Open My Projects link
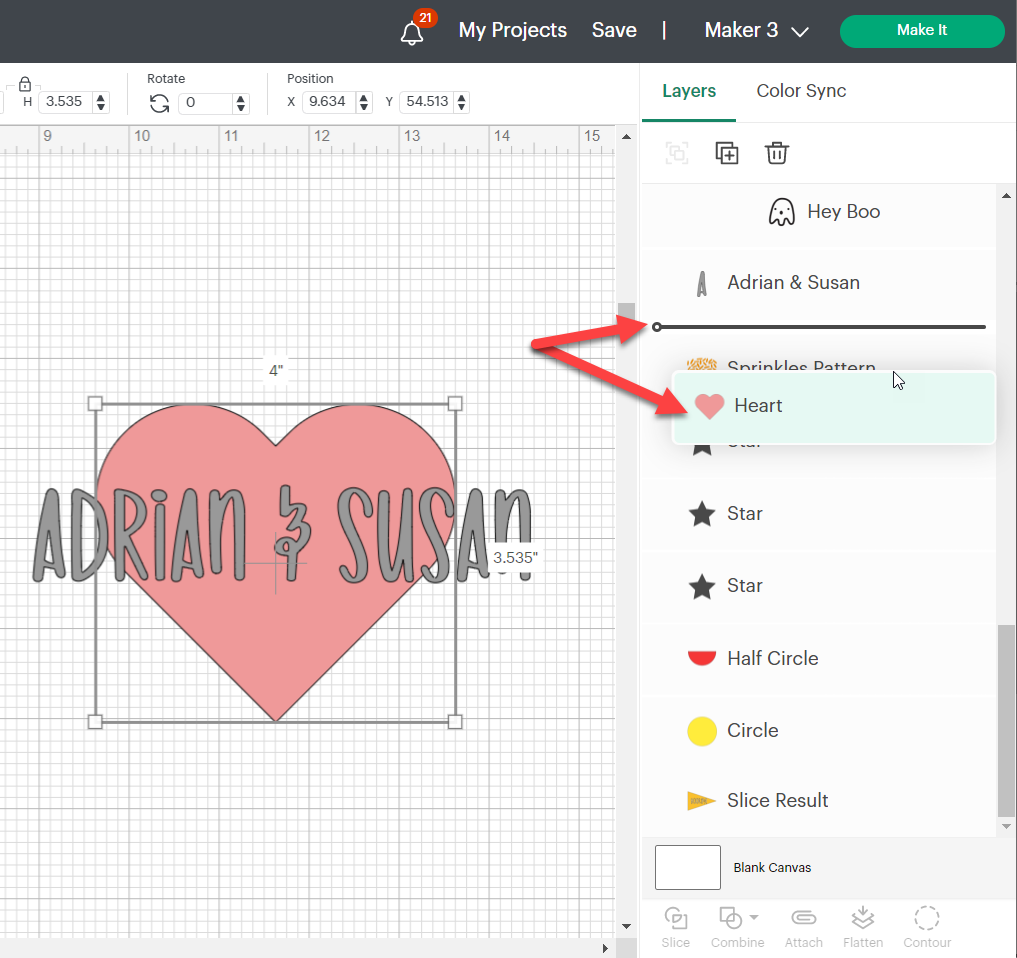 tap(512, 31)
